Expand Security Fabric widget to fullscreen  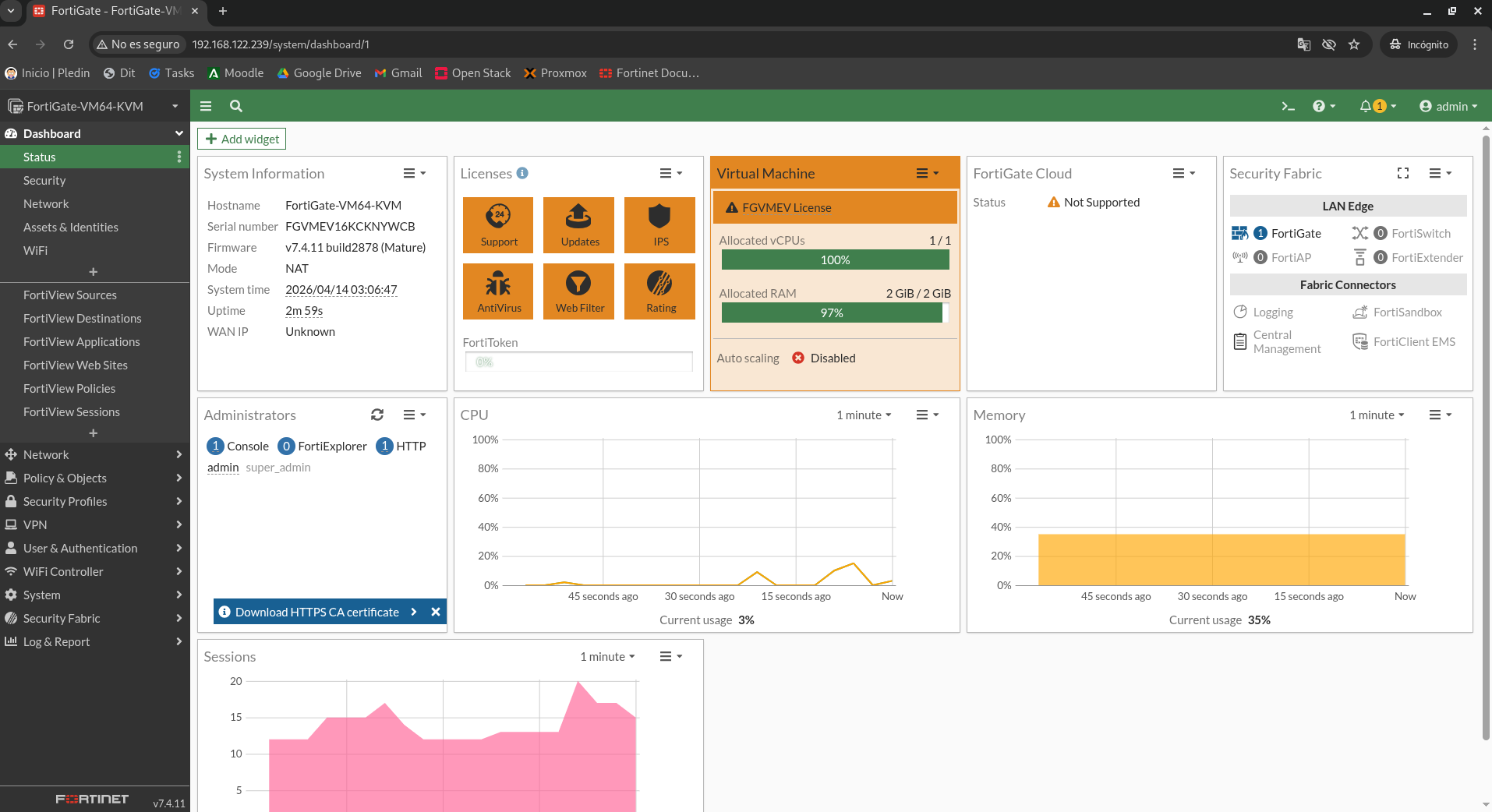click(x=1403, y=173)
